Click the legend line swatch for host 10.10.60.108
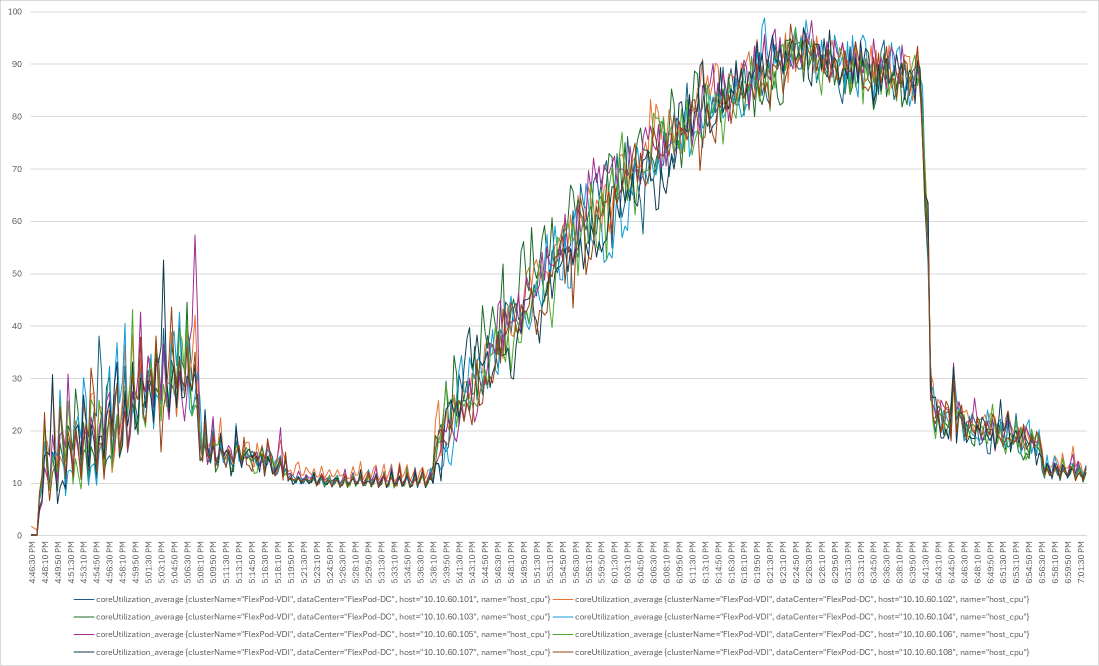Viewport: 1099px width, 666px height. point(563,653)
